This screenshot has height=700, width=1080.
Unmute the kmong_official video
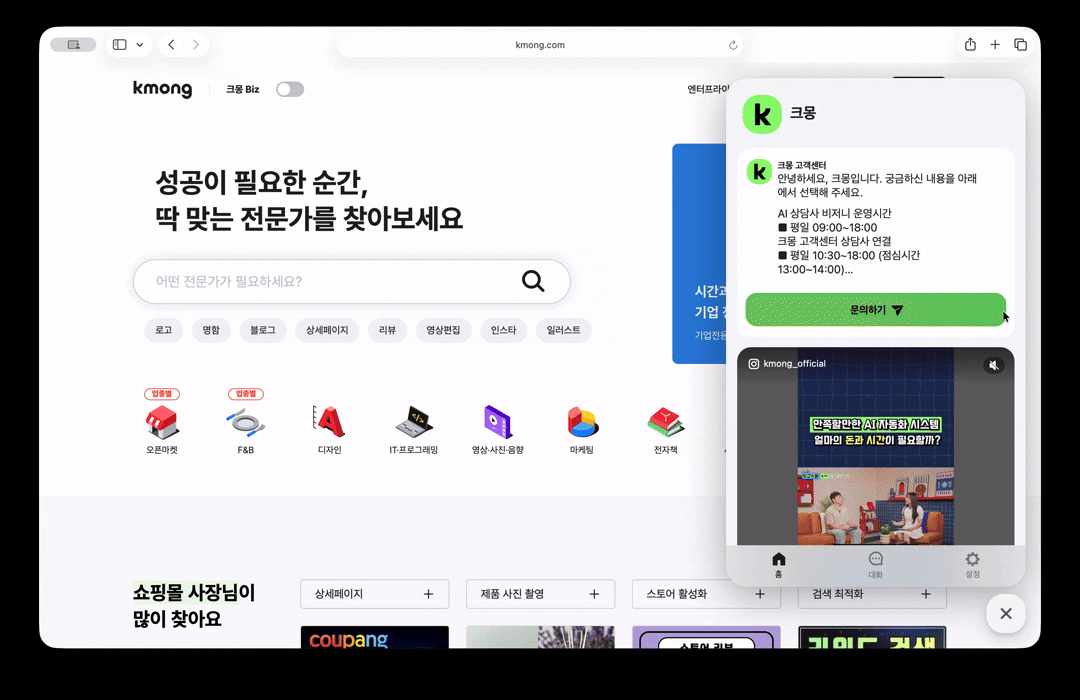point(993,365)
